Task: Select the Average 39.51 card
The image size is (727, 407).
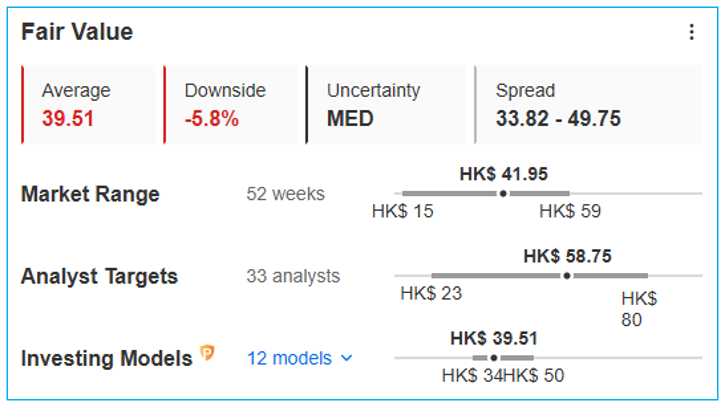Action: coord(88,105)
